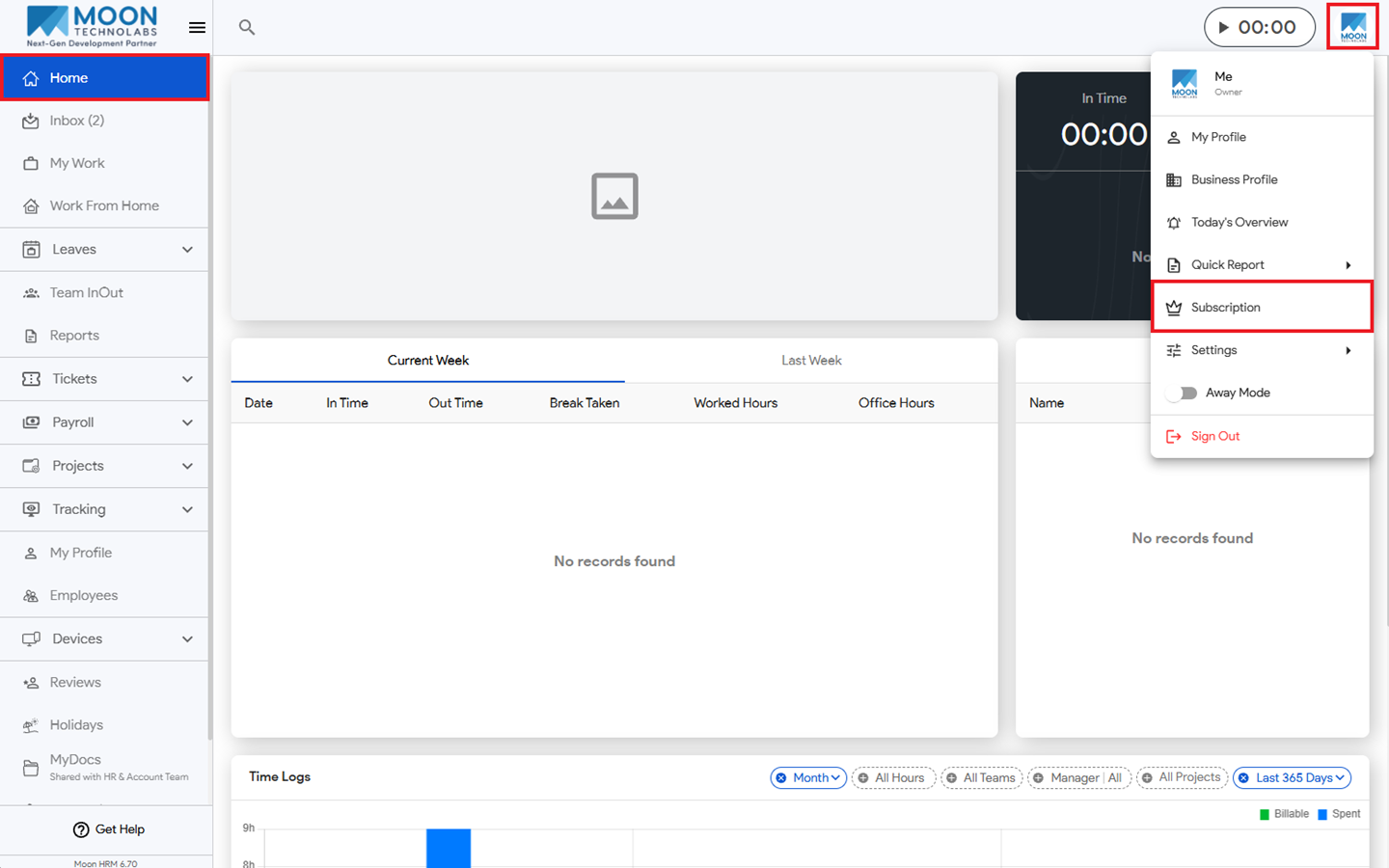Click the Reports document icon
1389x868 pixels.
31,336
